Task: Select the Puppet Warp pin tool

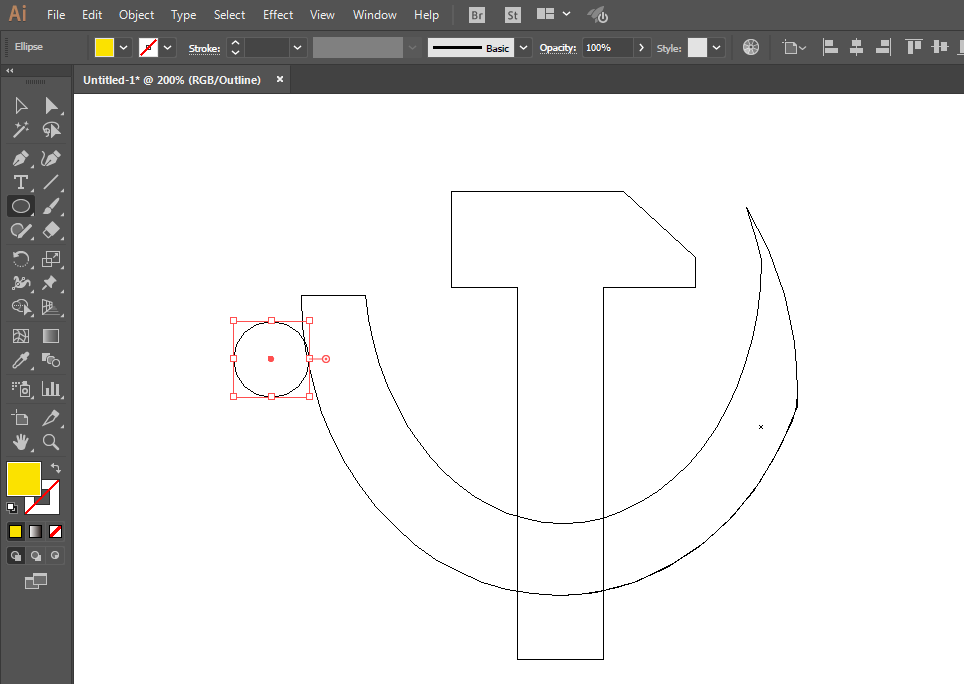Action: coord(51,283)
